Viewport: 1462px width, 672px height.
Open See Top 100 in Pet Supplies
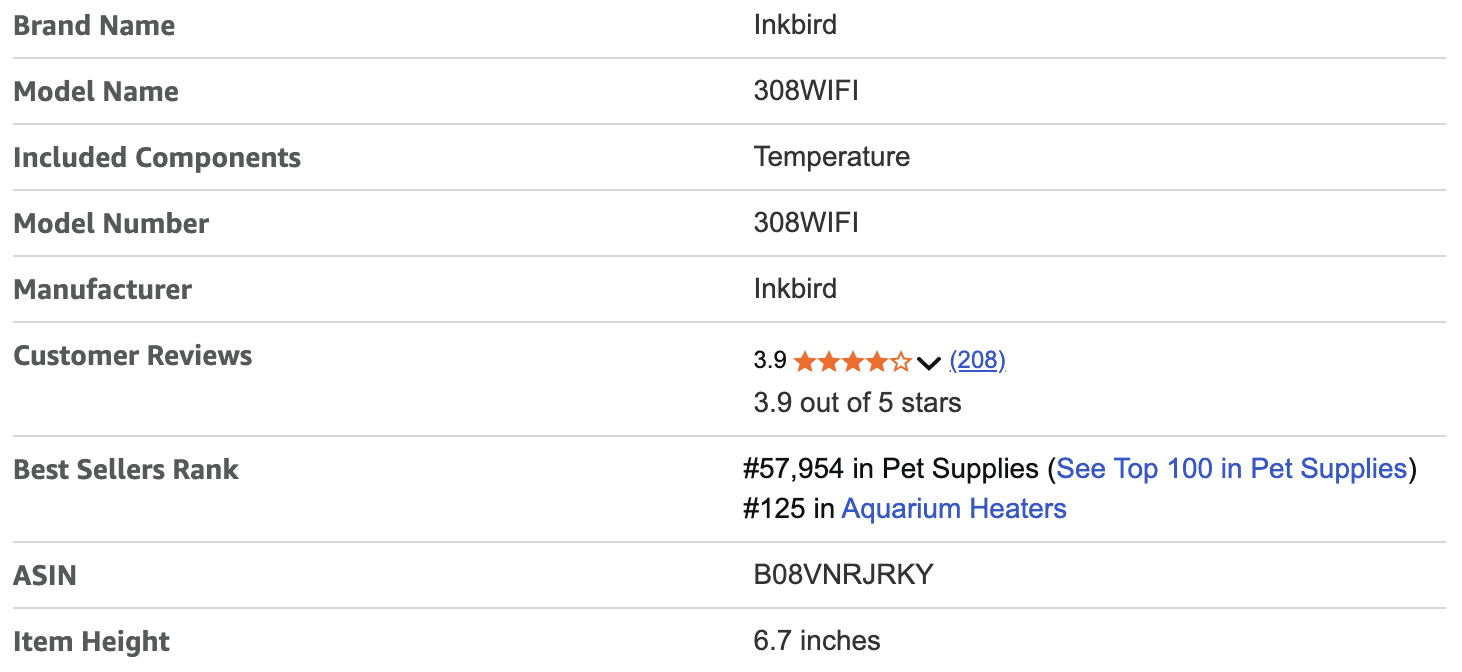[1231, 468]
